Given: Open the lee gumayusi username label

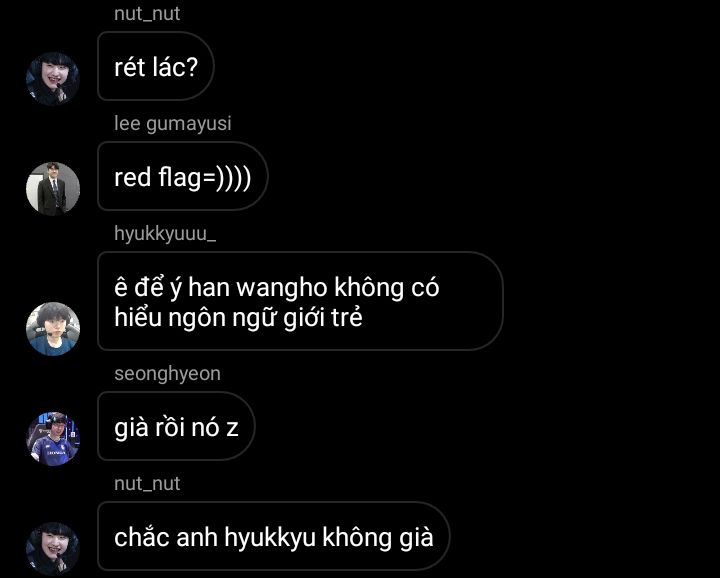Looking at the screenshot, I should tap(173, 123).
